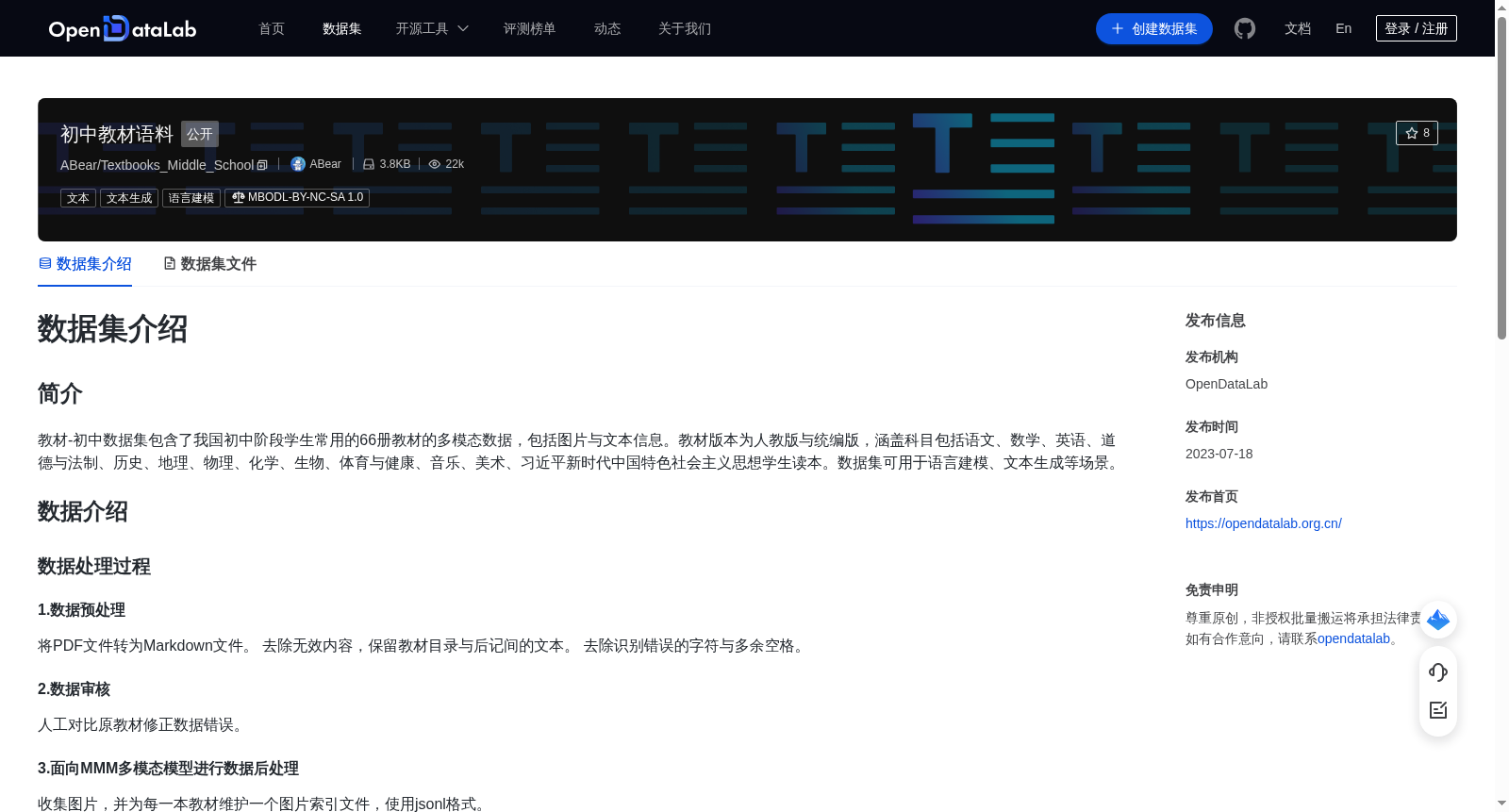Click the 22k views eye indicator

point(446,164)
